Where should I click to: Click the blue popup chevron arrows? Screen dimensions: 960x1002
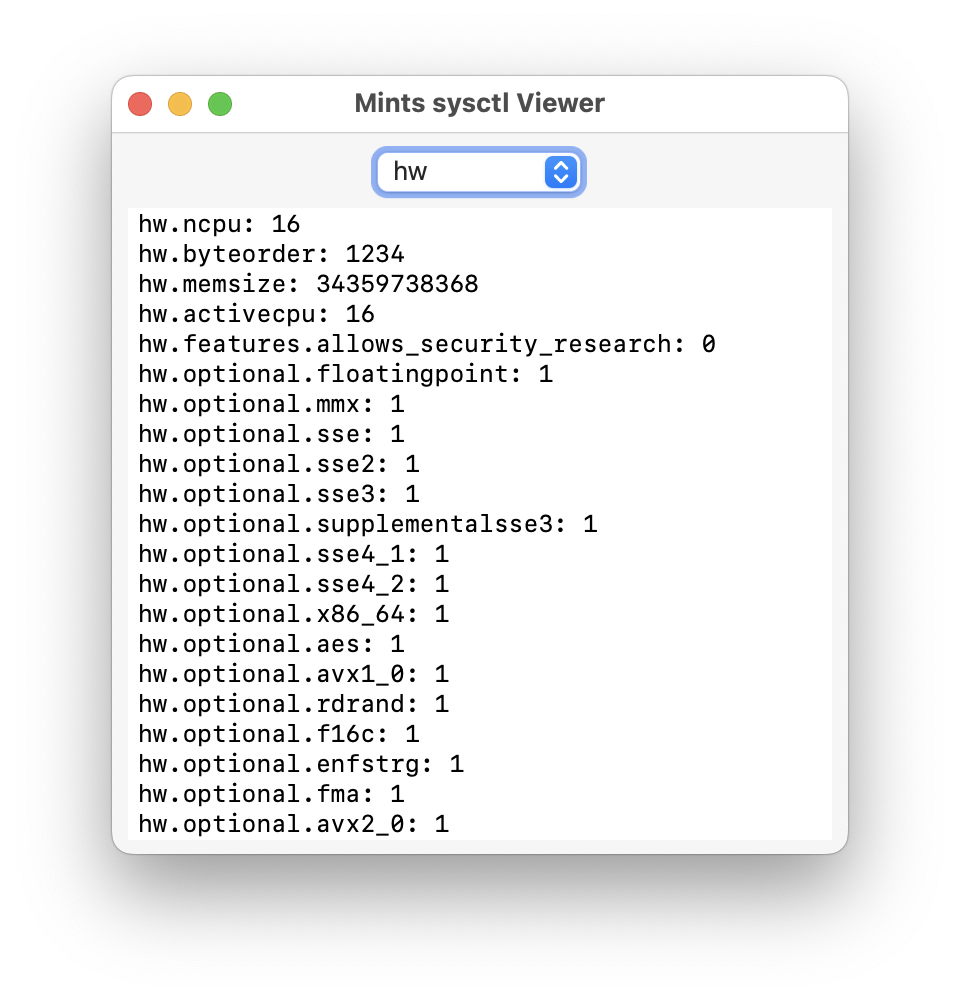(561, 172)
